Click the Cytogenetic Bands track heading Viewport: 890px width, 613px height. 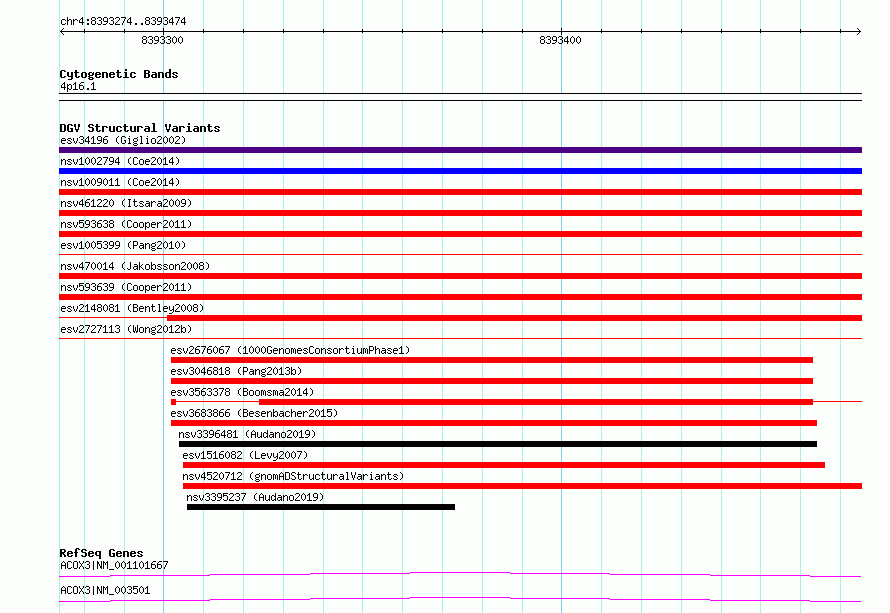[119, 74]
